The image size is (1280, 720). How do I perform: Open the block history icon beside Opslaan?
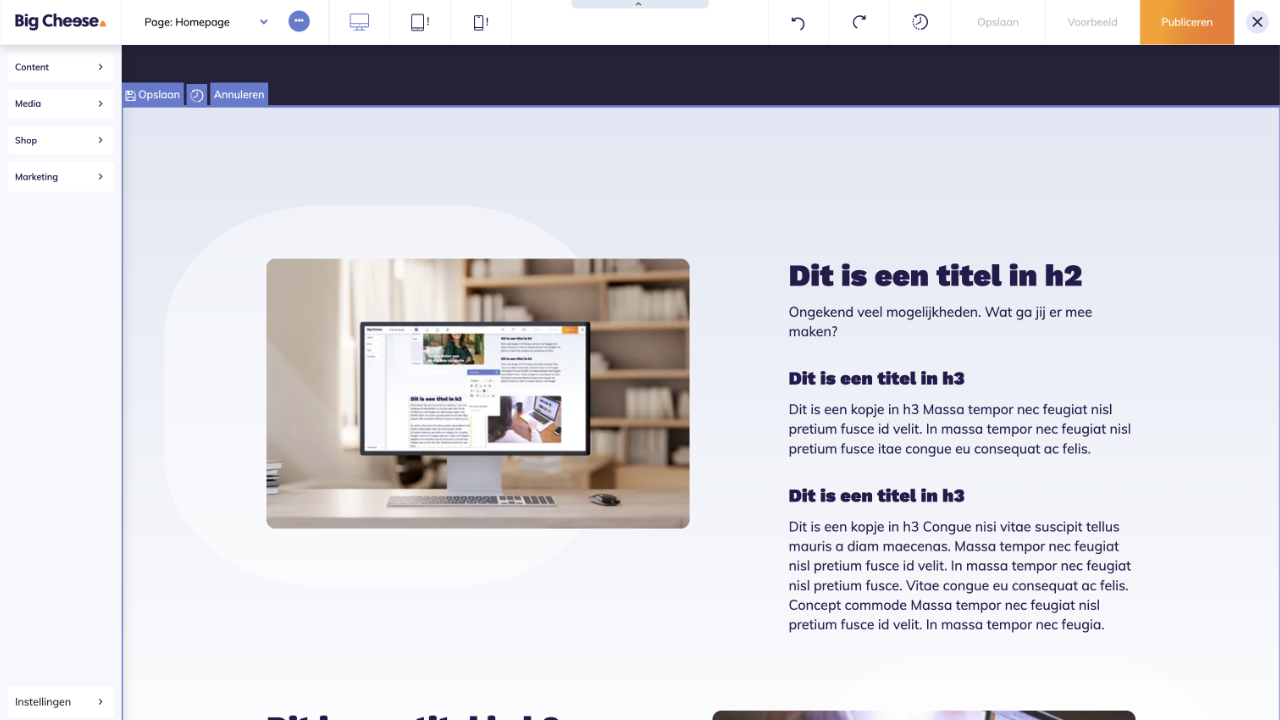[x=197, y=95]
